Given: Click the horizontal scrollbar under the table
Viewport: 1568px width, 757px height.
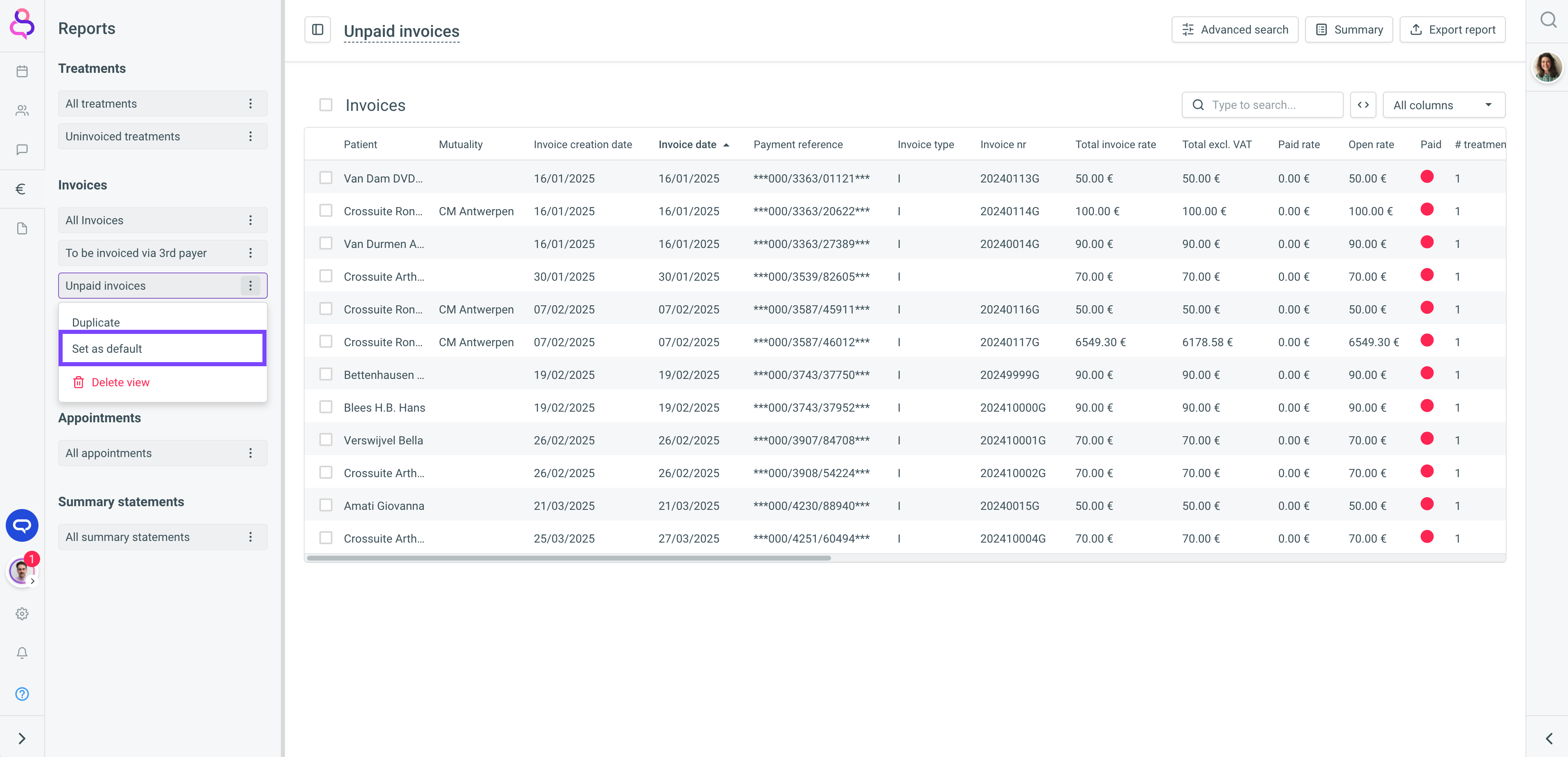Looking at the screenshot, I should [x=569, y=558].
